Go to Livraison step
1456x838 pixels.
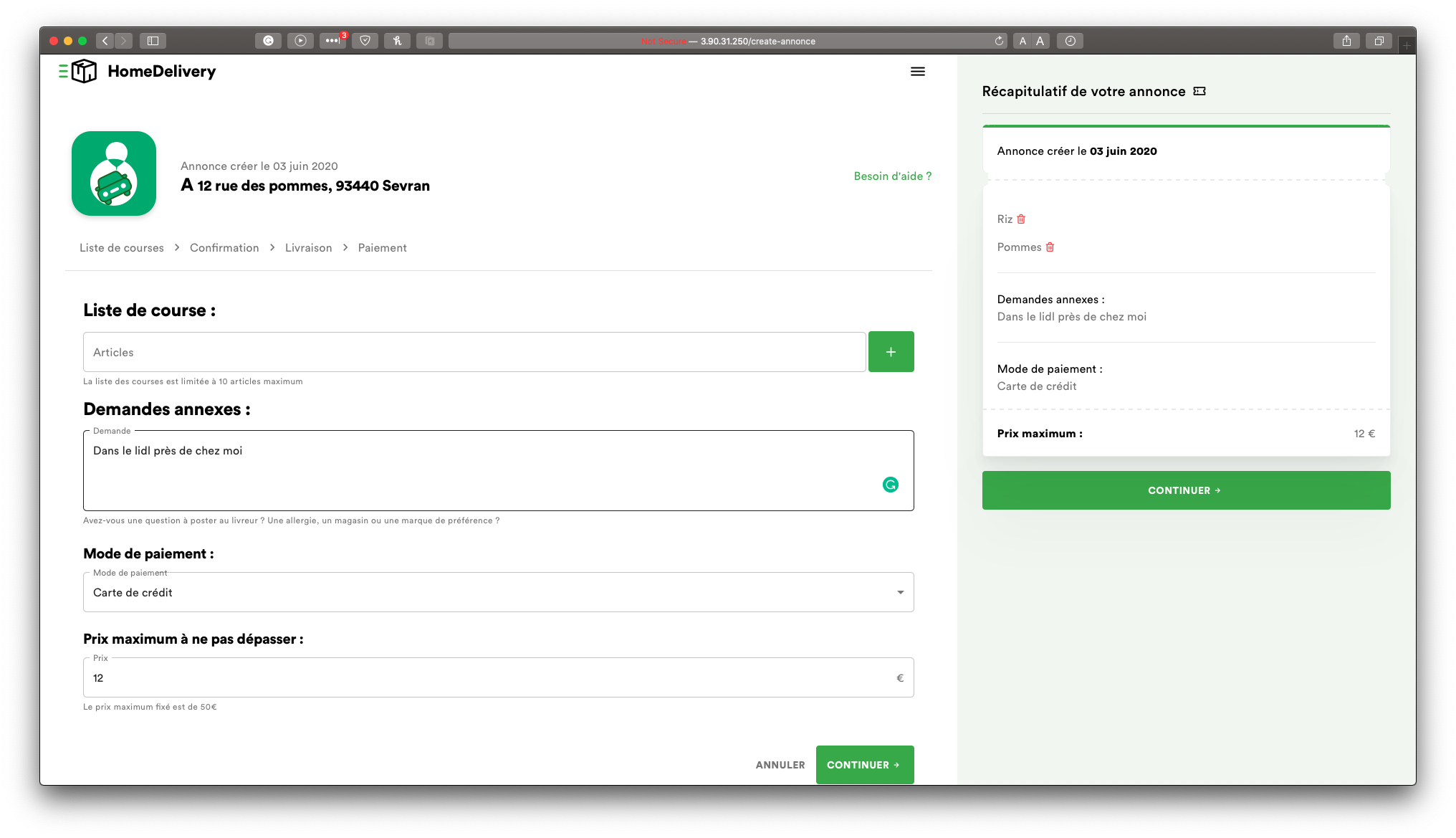[308, 248]
